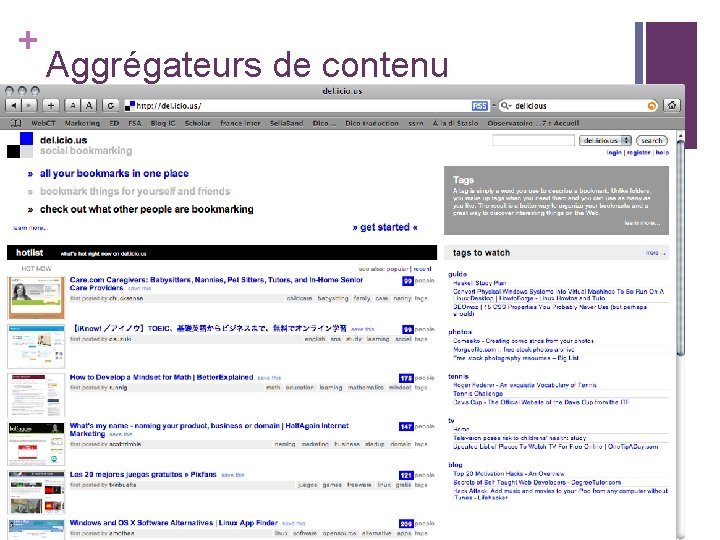Screen dimensions: 720x540
Task: Click the people count badge for Pixfans entry
Action: point(406,475)
